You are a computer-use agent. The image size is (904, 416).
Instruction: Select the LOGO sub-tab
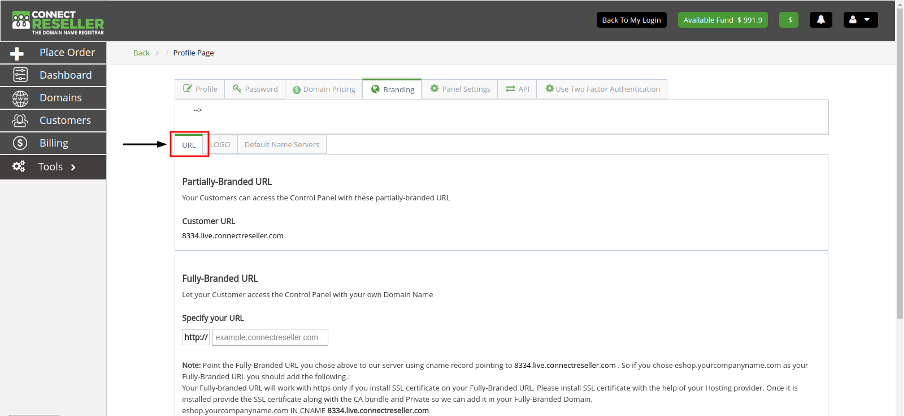pos(220,145)
